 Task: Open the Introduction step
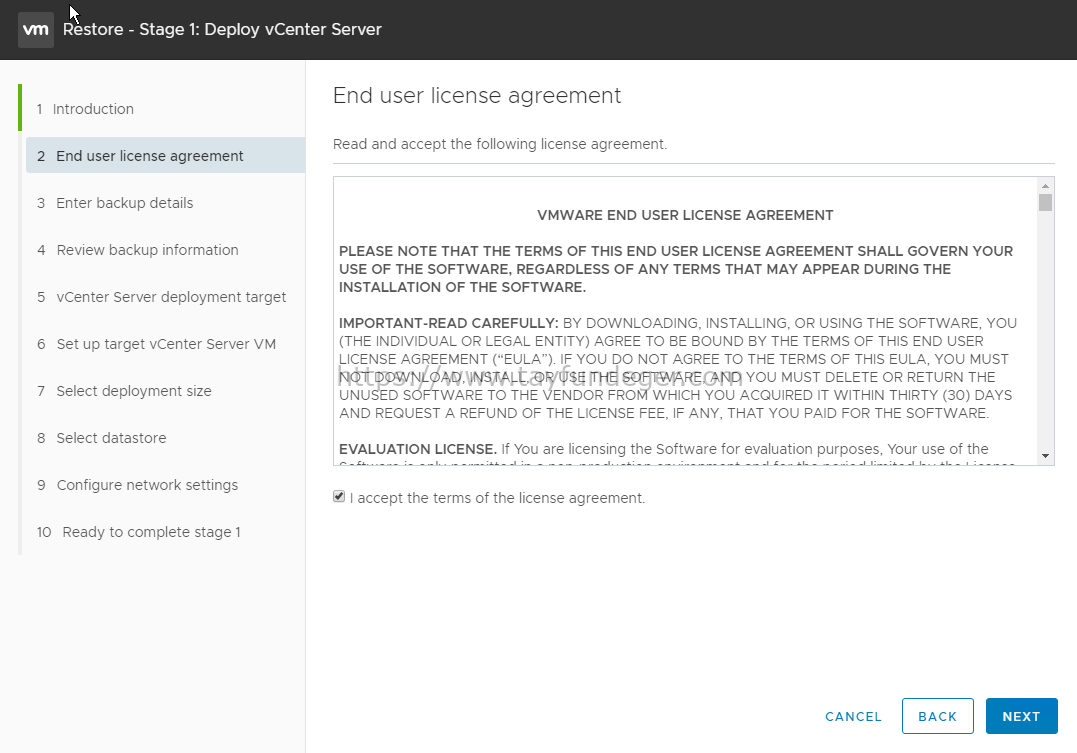85,109
